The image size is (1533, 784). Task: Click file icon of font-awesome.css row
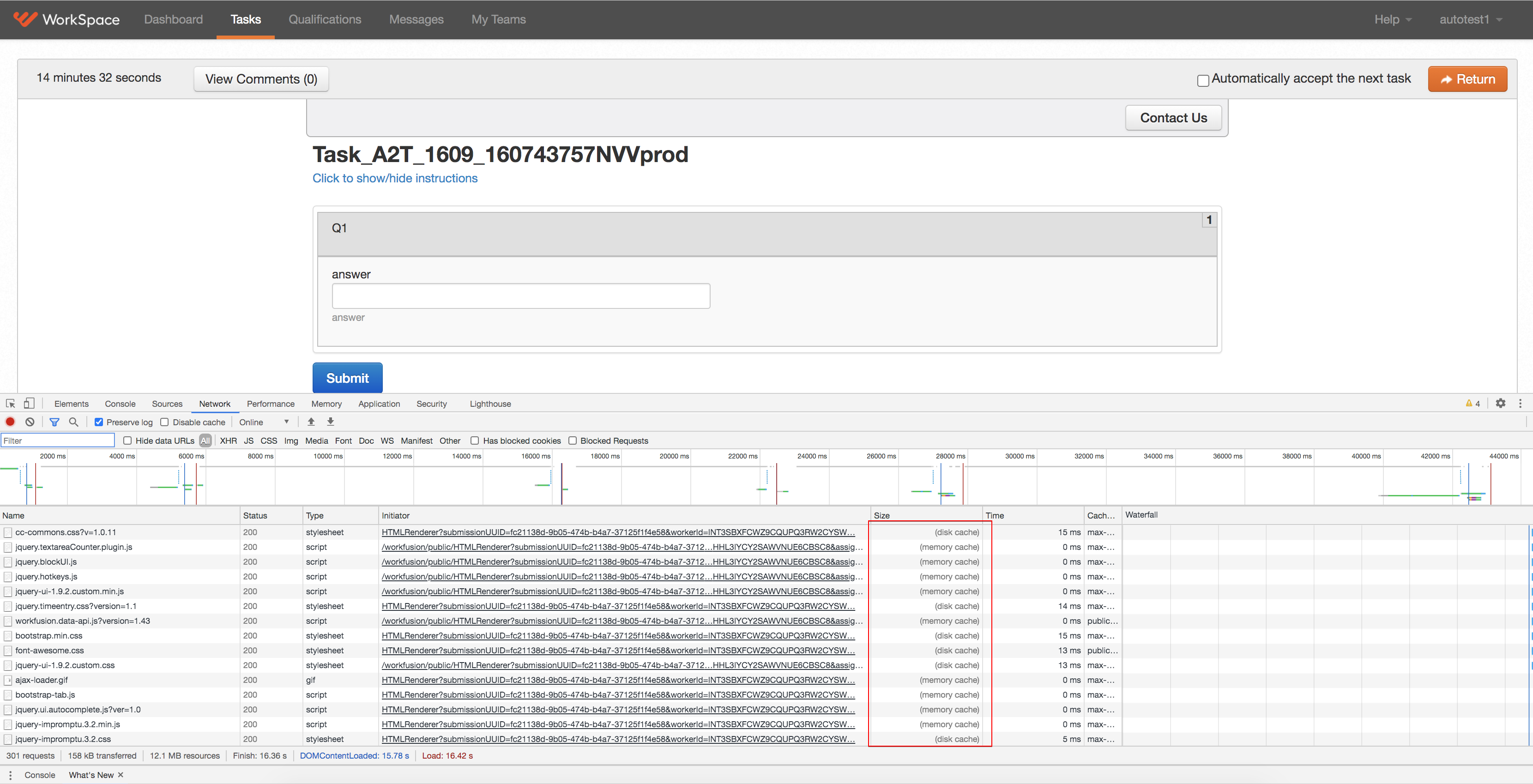(x=8, y=651)
